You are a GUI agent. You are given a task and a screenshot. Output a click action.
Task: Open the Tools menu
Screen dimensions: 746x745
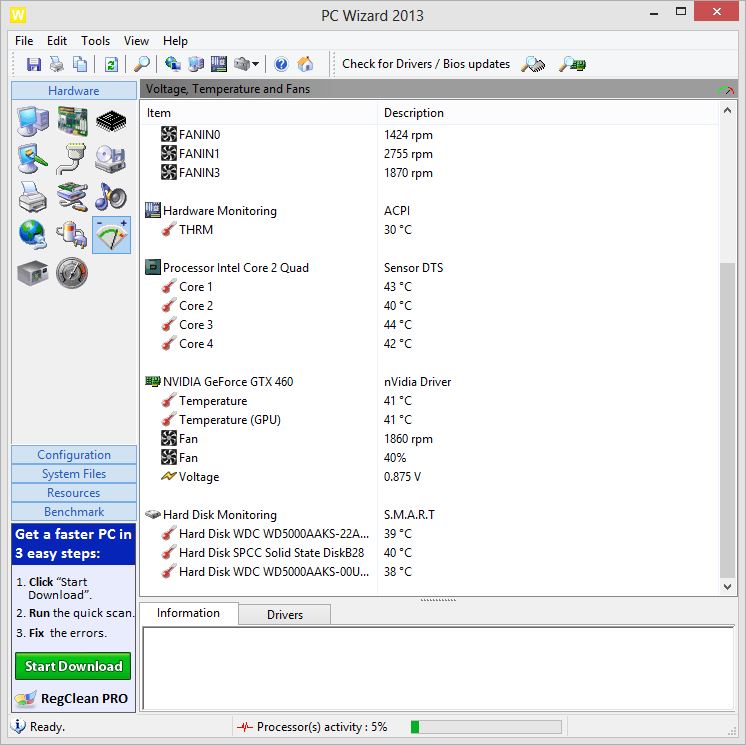click(96, 41)
